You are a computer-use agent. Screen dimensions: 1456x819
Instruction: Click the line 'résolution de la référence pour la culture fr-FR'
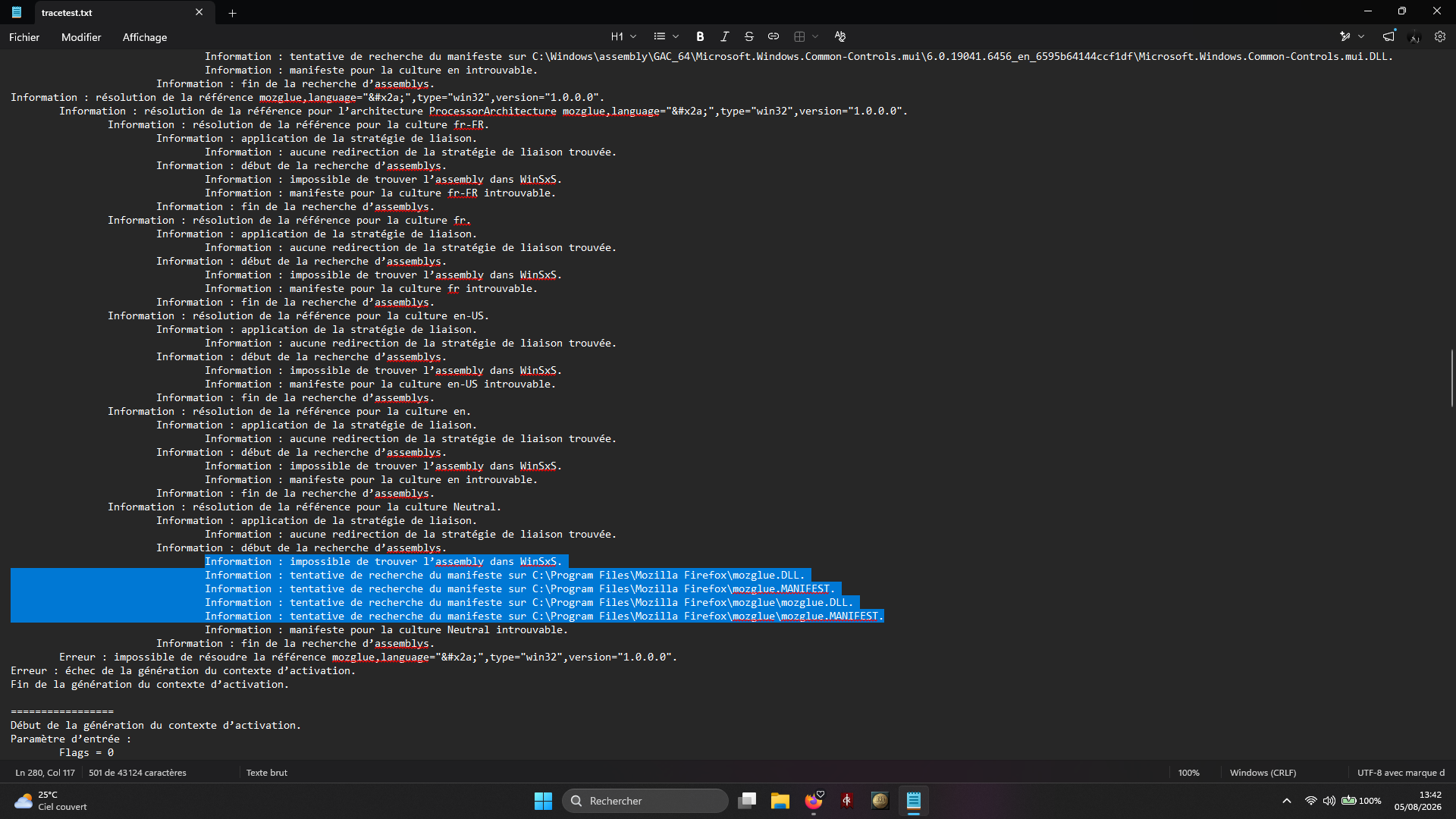tap(298, 125)
